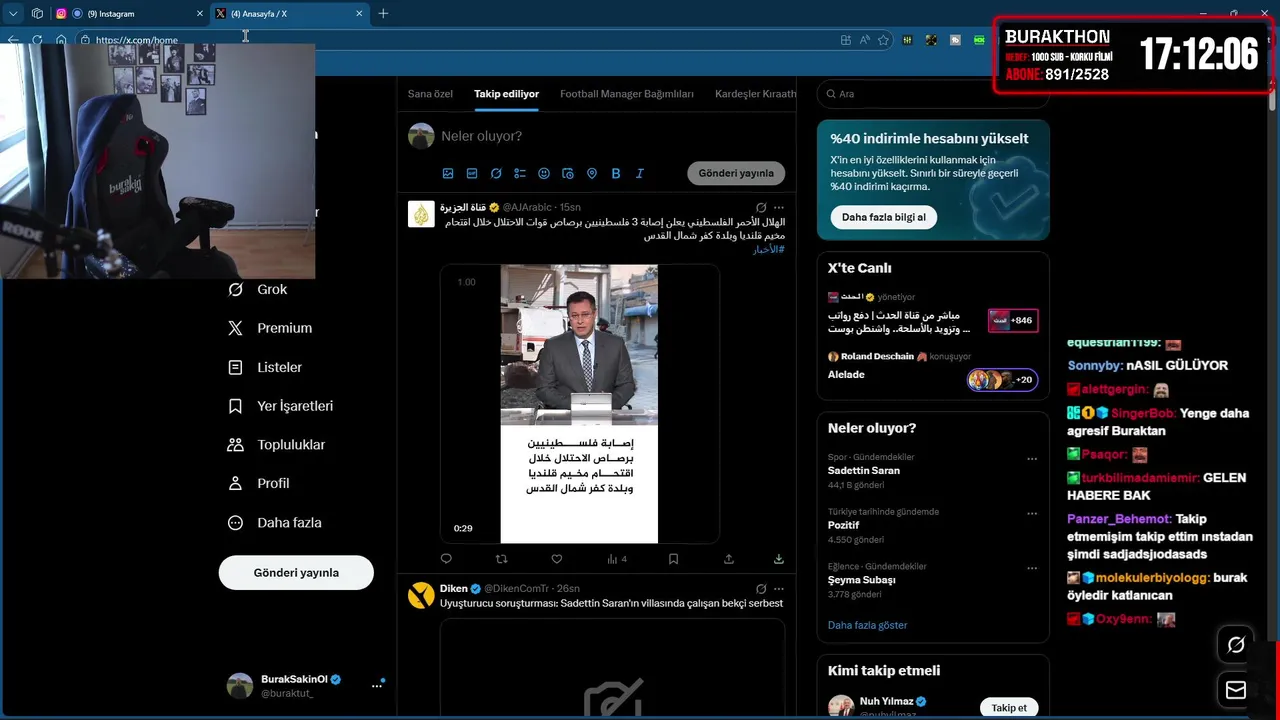Close the Anasayfa / X browser tab

pyautogui.click(x=360, y=14)
